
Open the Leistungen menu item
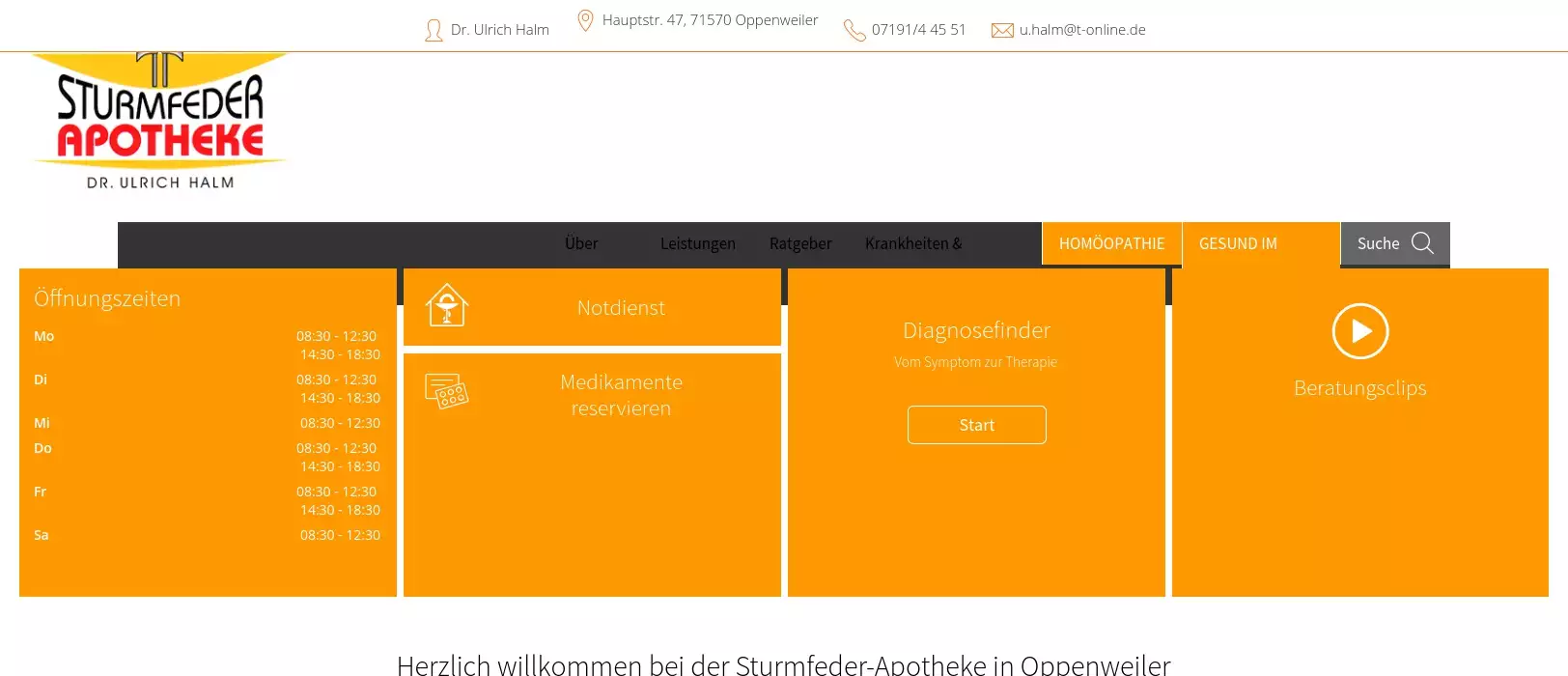(x=697, y=243)
